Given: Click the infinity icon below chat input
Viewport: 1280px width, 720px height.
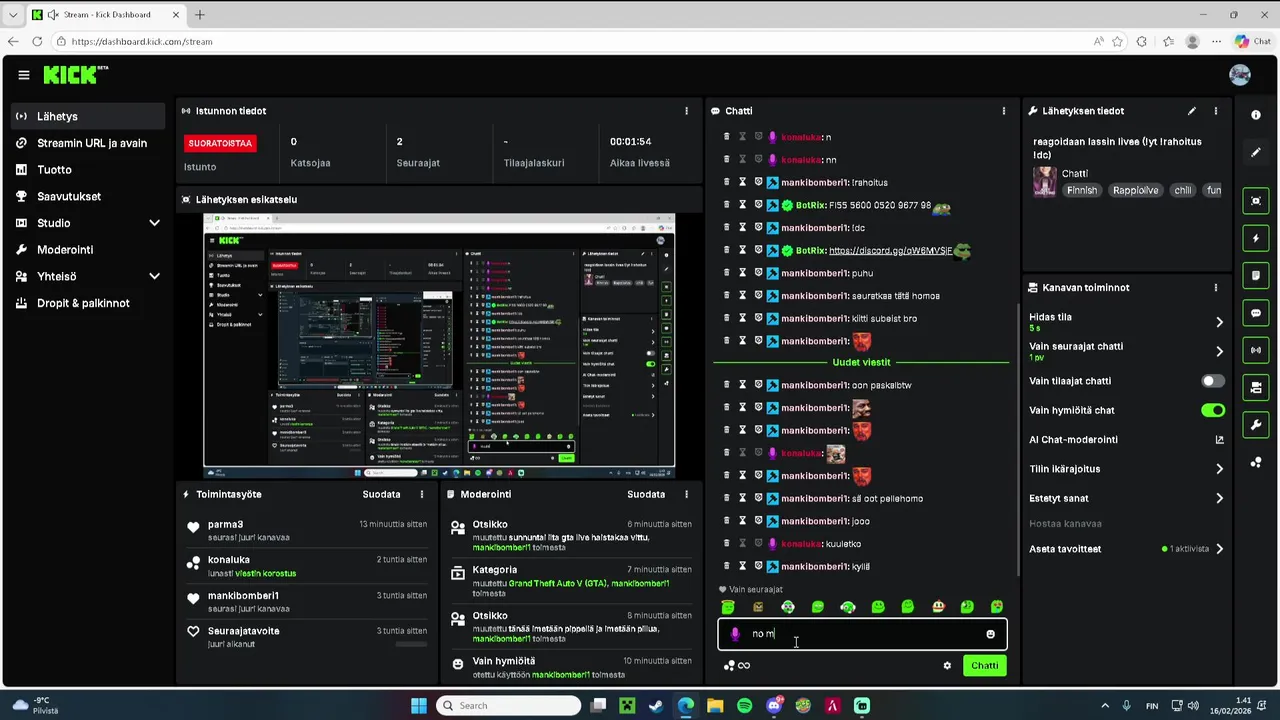Looking at the screenshot, I should [x=744, y=666].
